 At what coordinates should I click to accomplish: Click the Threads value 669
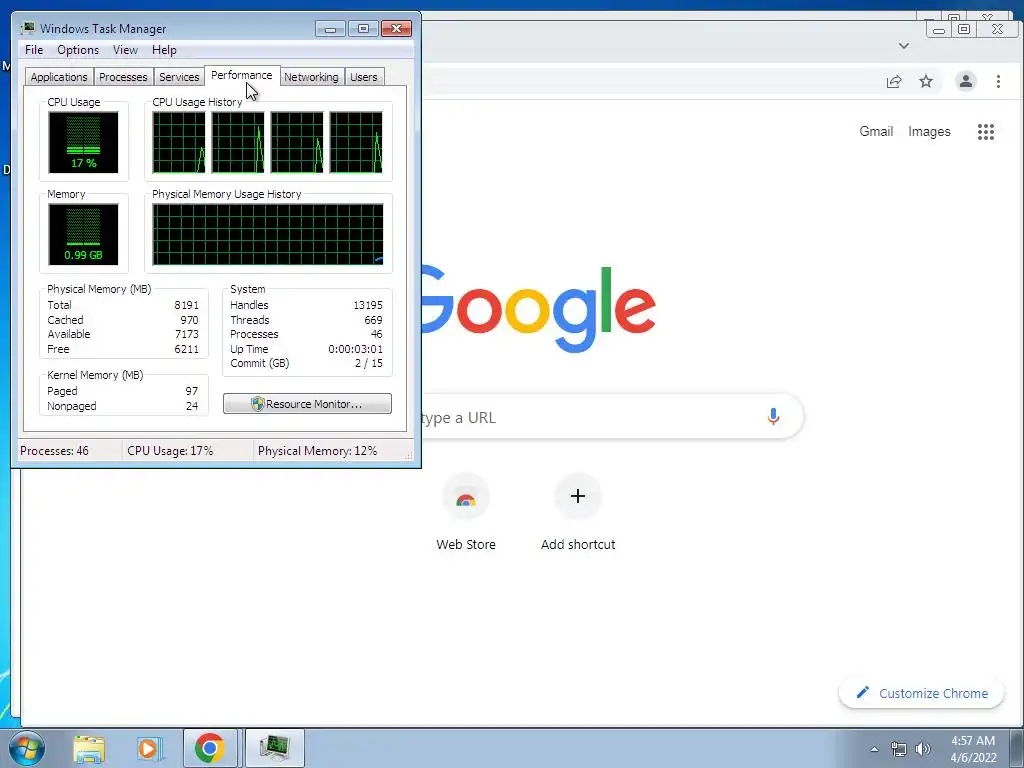tap(373, 319)
